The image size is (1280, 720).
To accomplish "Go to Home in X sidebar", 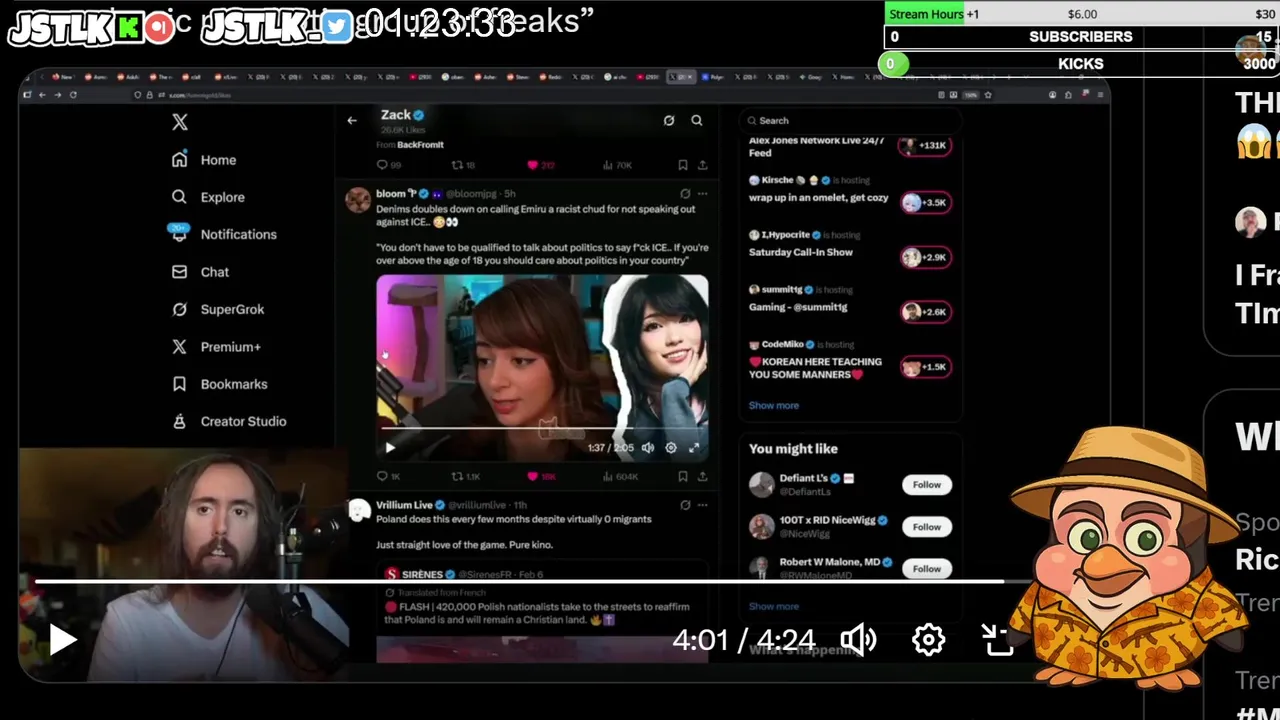I will 204,160.
